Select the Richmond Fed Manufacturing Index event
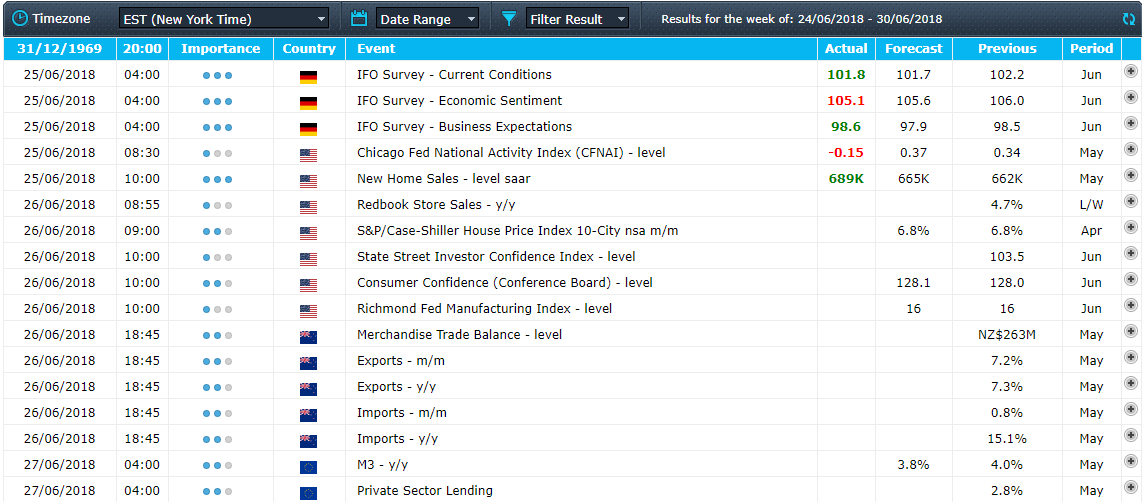Screen dimensions: 1142x502 click(x=484, y=309)
